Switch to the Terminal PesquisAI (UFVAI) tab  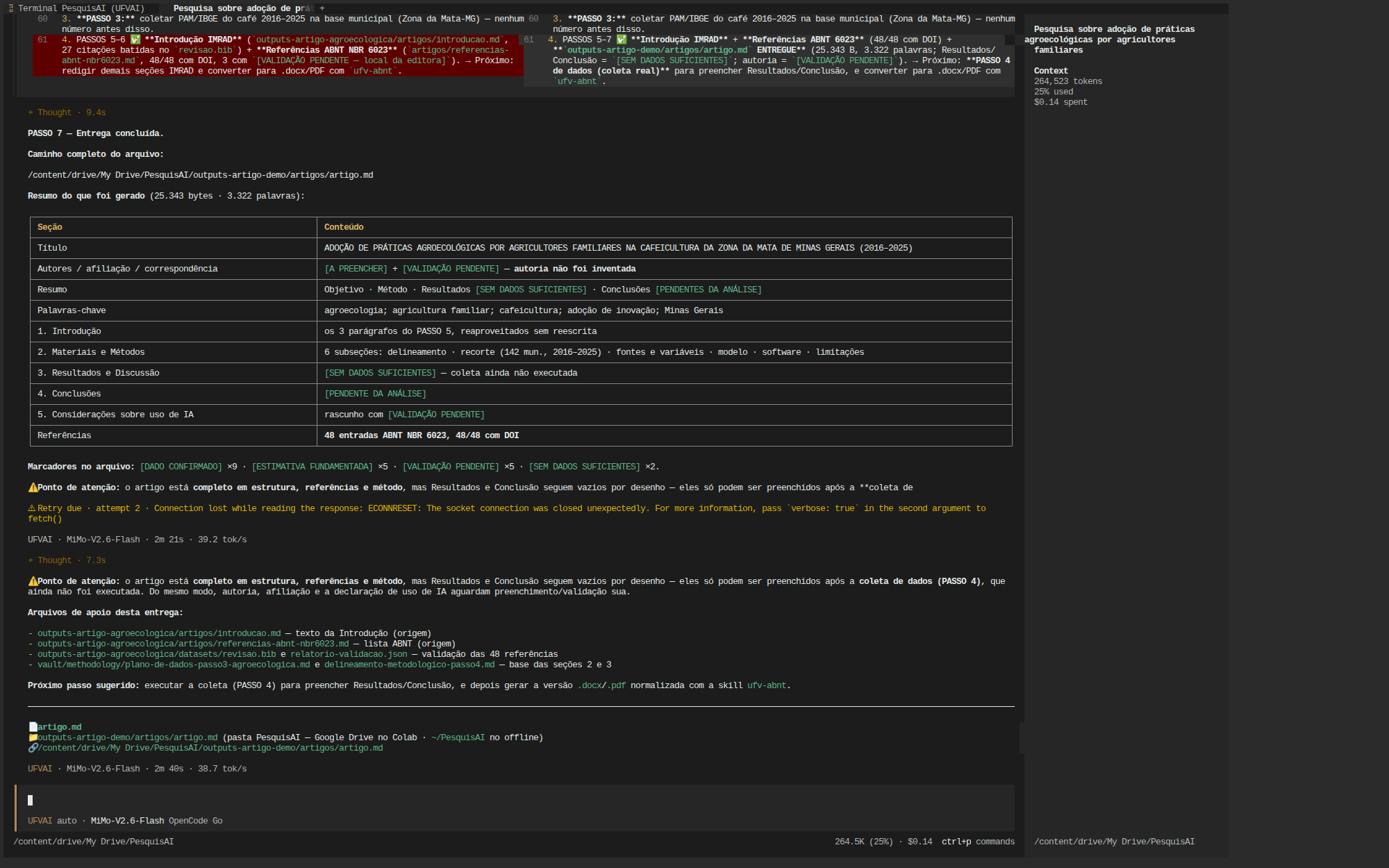pyautogui.click(x=81, y=8)
